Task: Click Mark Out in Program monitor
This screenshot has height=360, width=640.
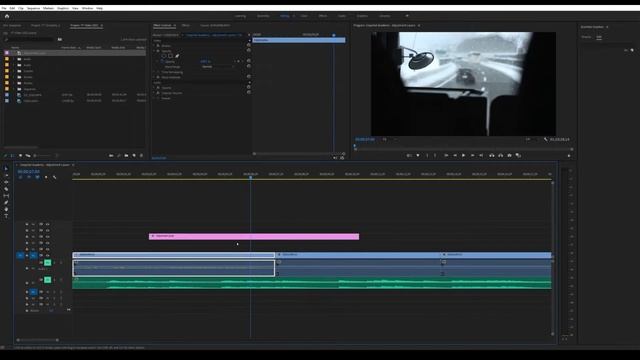Action: pyautogui.click(x=435, y=156)
